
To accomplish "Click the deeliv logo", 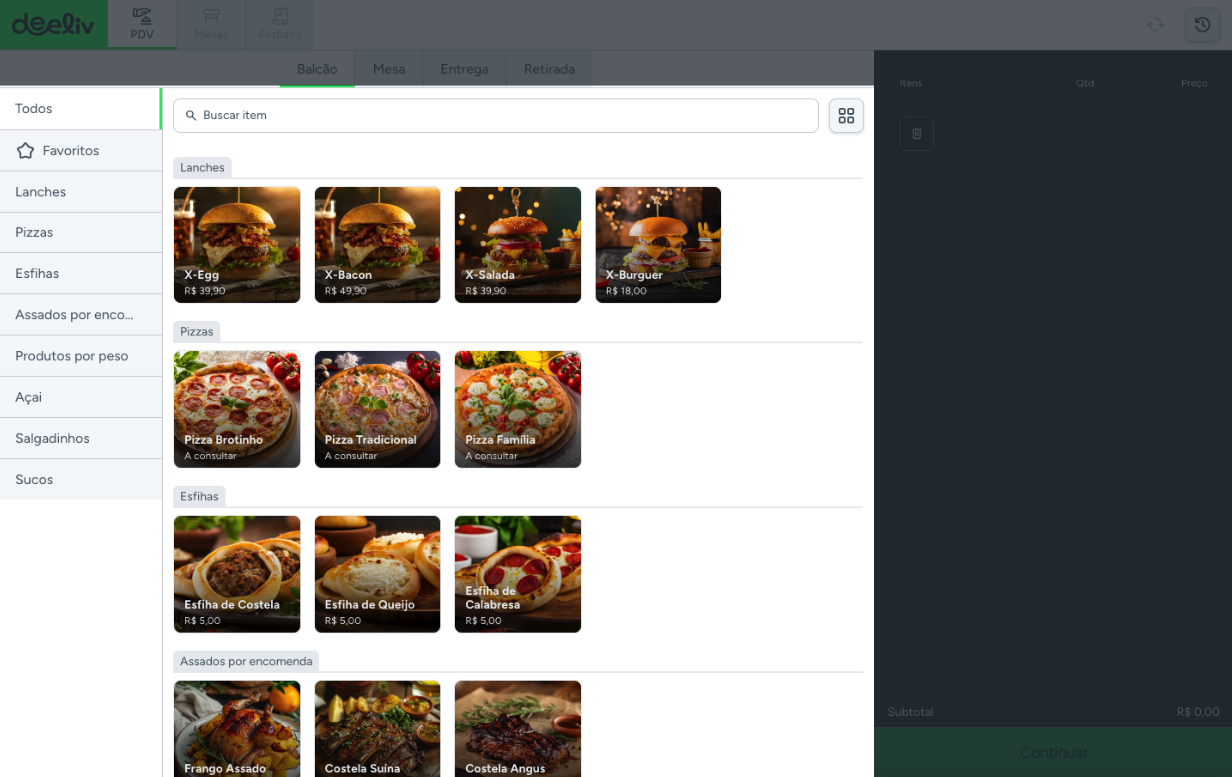I will tap(53, 24).
